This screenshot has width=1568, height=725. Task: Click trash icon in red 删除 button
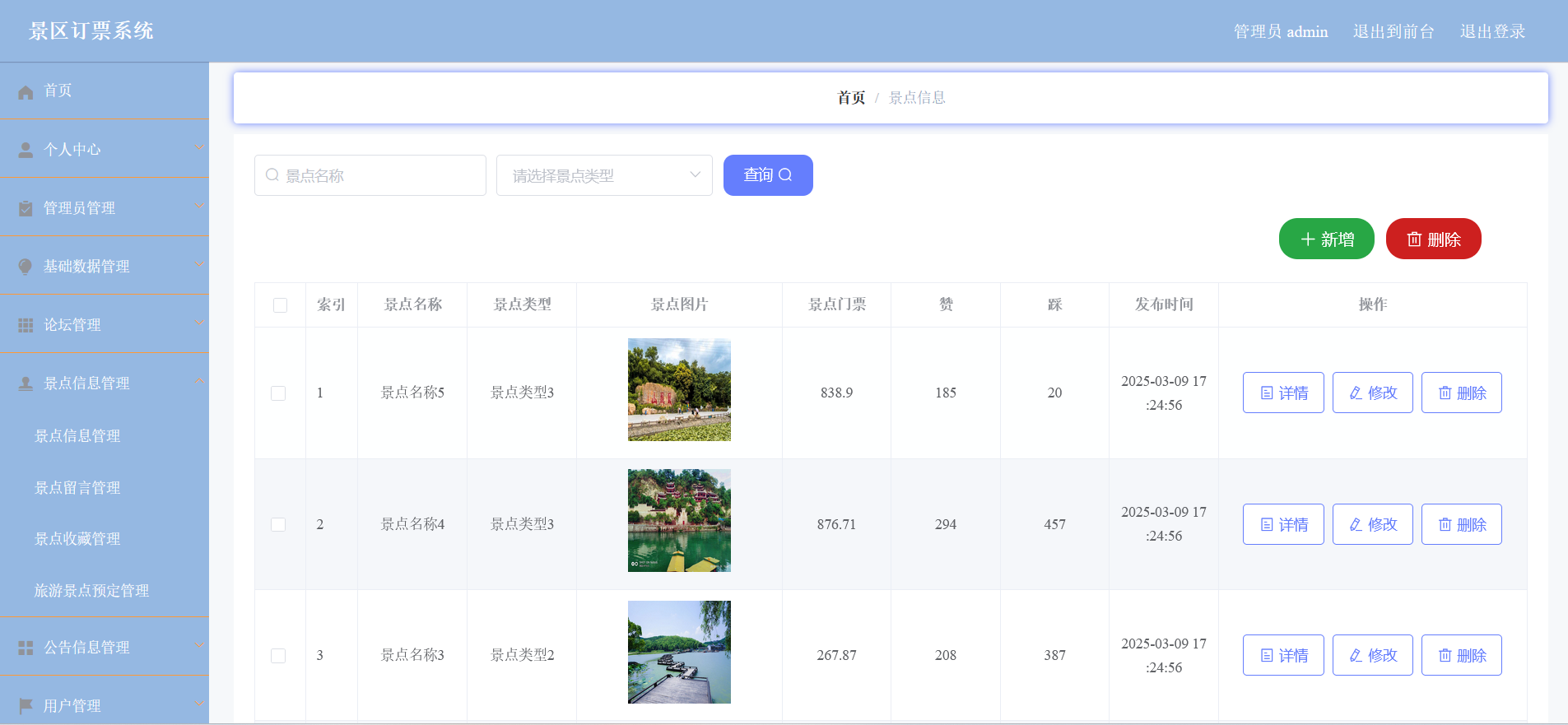pyautogui.click(x=1414, y=239)
